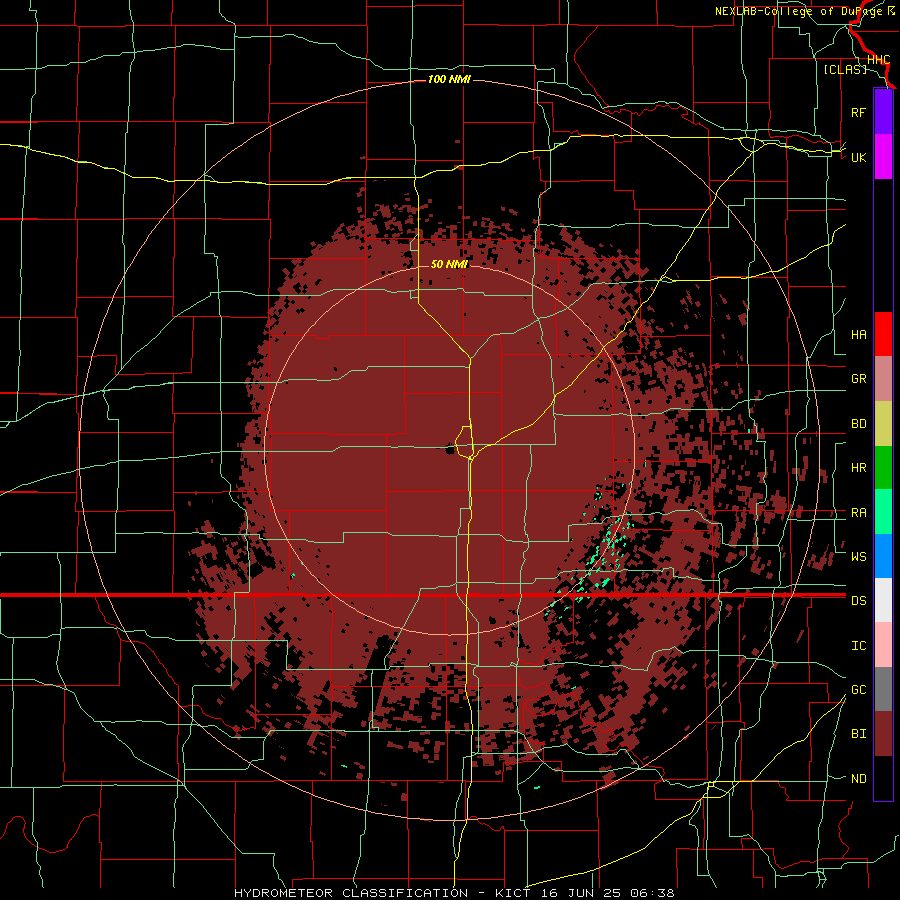900x900 pixels.
Task: Click the 06:38 timestamp
Action: (x=652, y=893)
